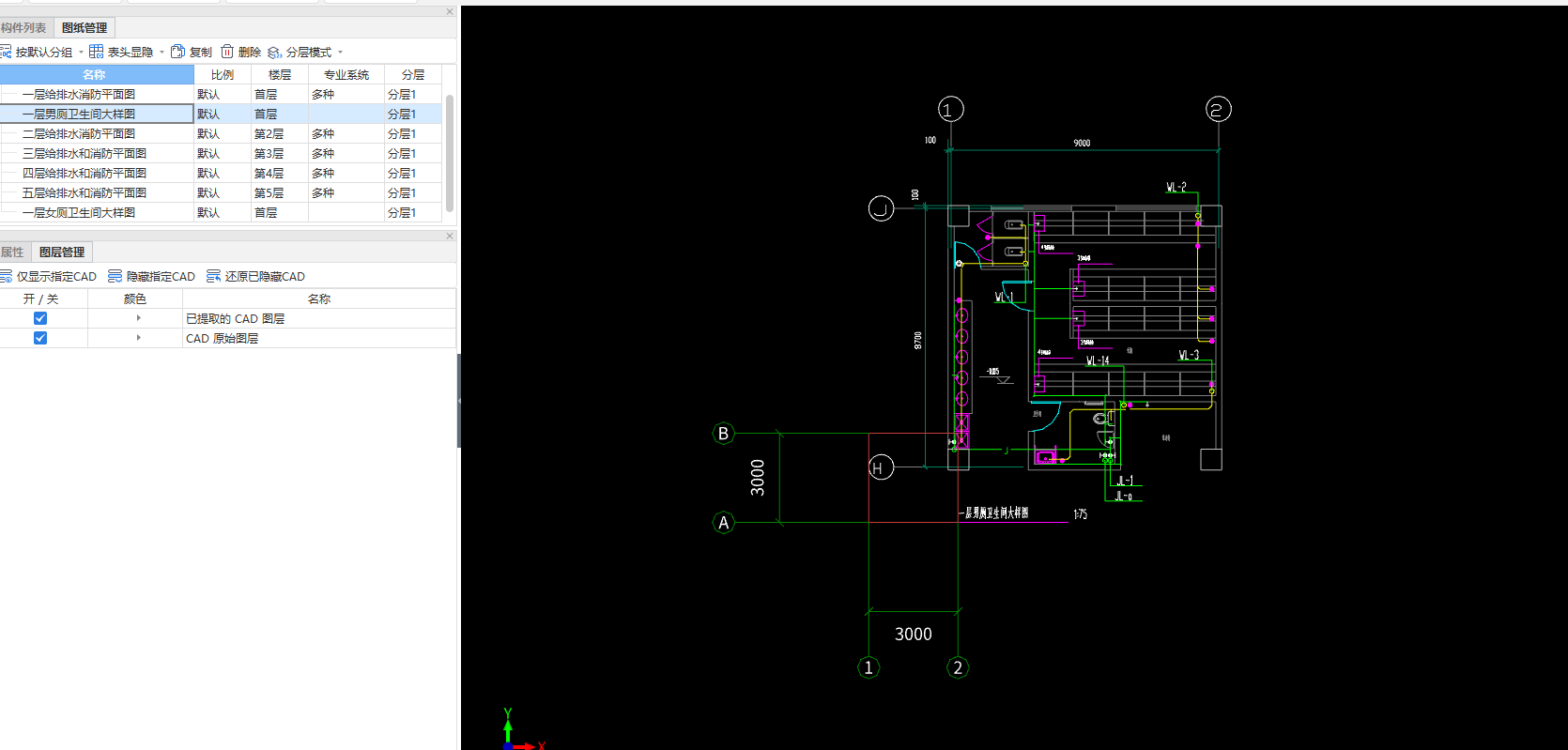Viewport: 1568px width, 750px height.
Task: Click the 仅显示指定CAD icon
Action: point(6,276)
